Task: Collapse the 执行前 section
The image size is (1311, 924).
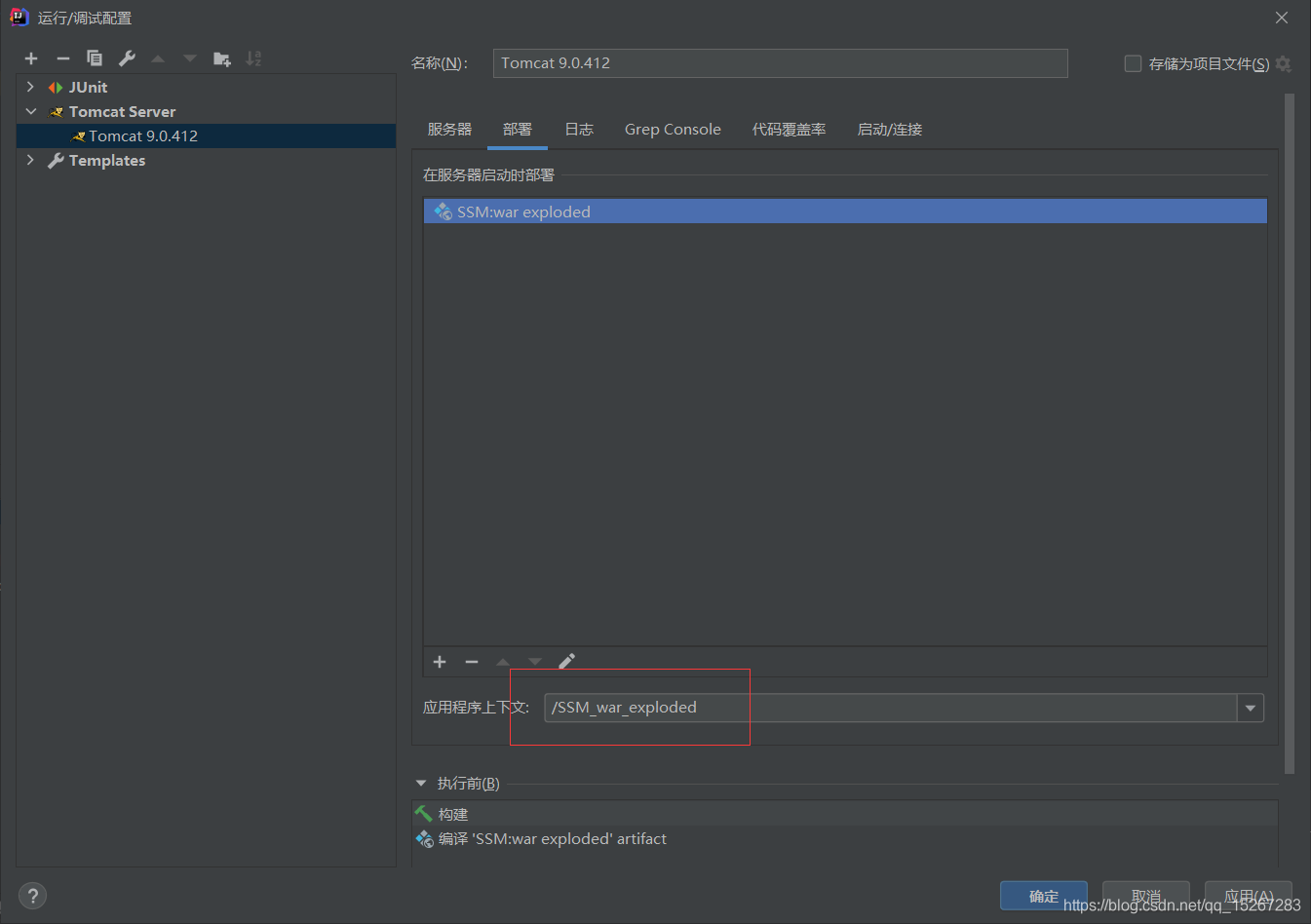Action: click(x=421, y=783)
